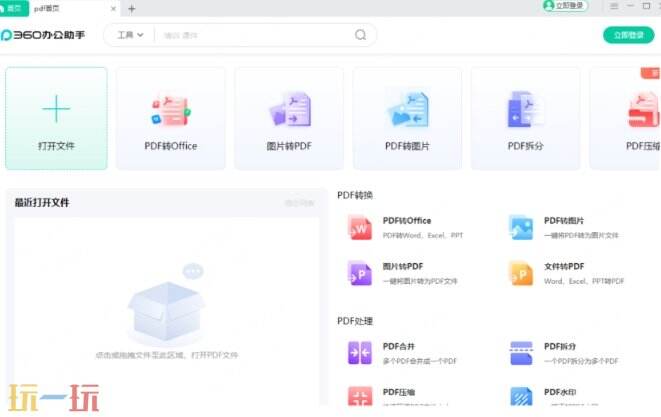Click the purple P icon beside 图片转PDF in PDF转换 list
Screen dimensions: 661x417
tap(360, 274)
